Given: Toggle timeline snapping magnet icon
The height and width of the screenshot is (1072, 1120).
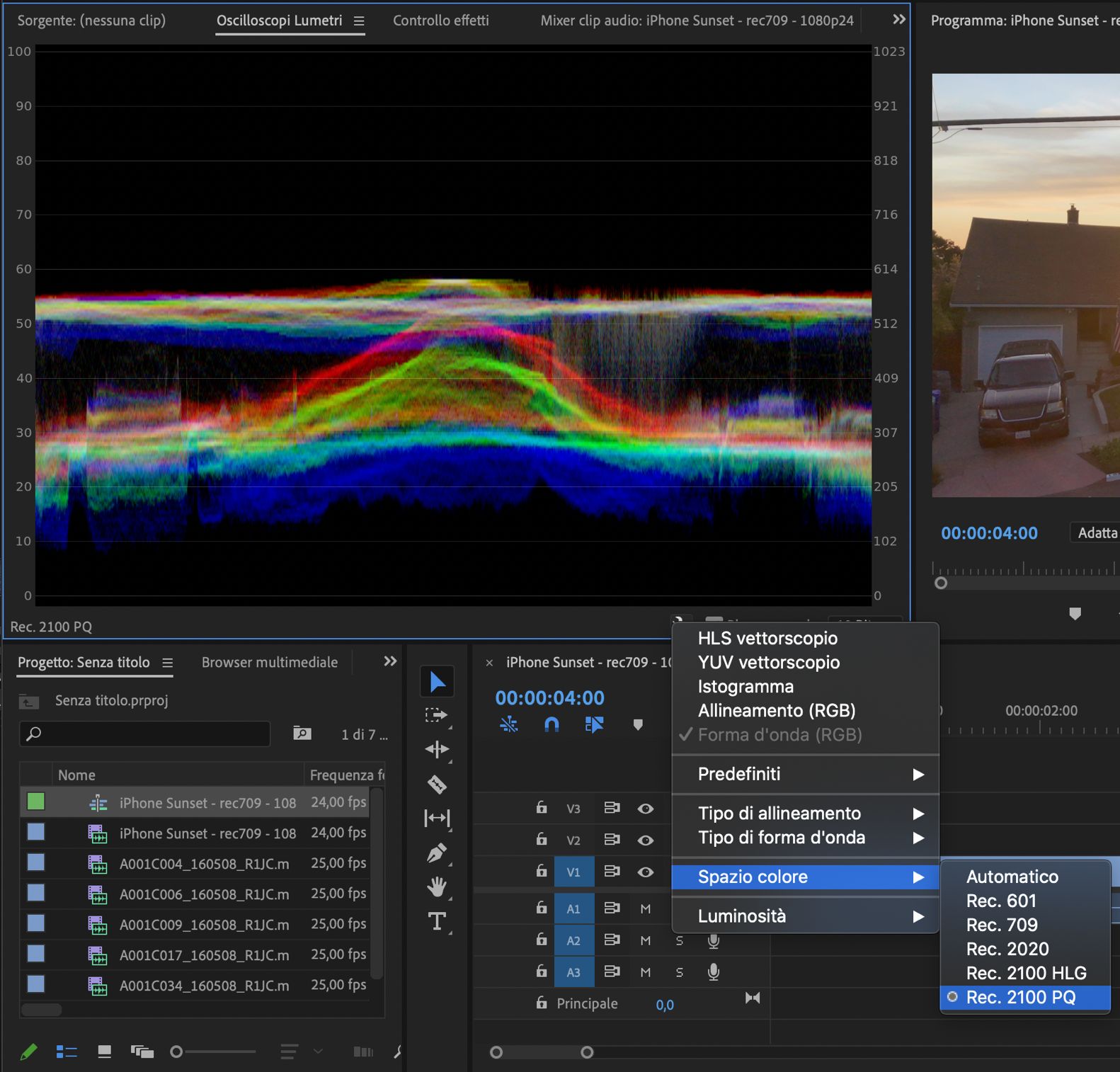Looking at the screenshot, I should 552,724.
